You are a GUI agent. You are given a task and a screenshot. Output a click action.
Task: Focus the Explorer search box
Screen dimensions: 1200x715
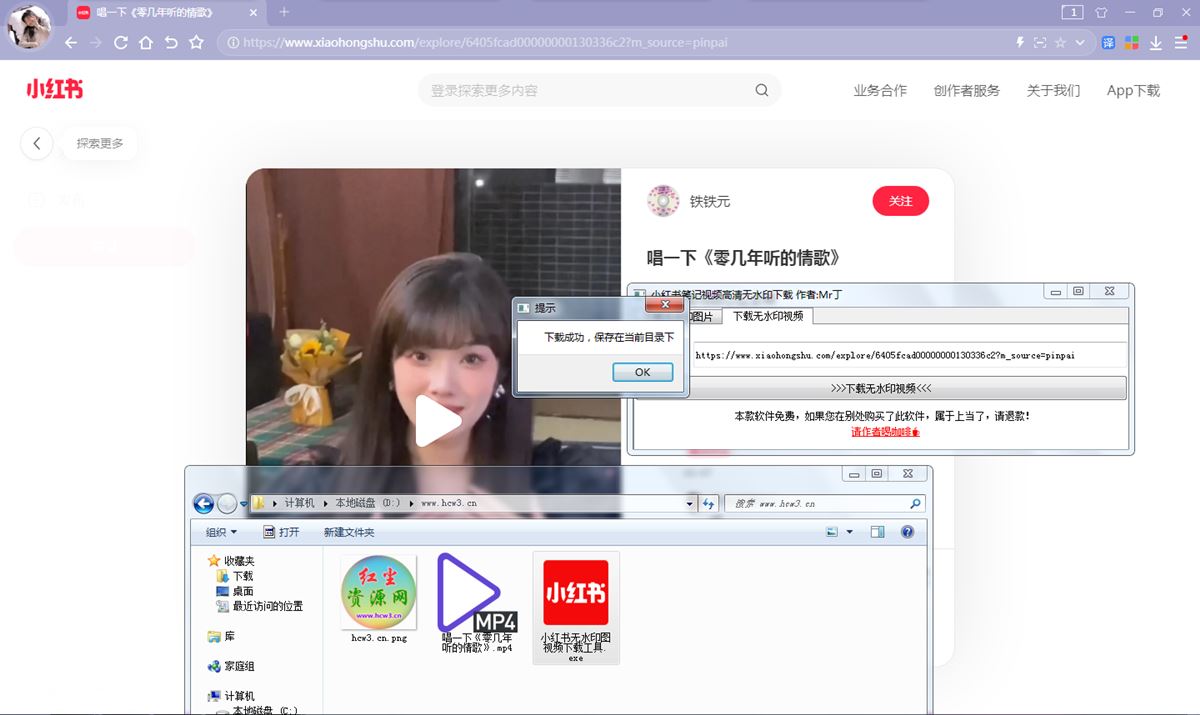pos(824,503)
